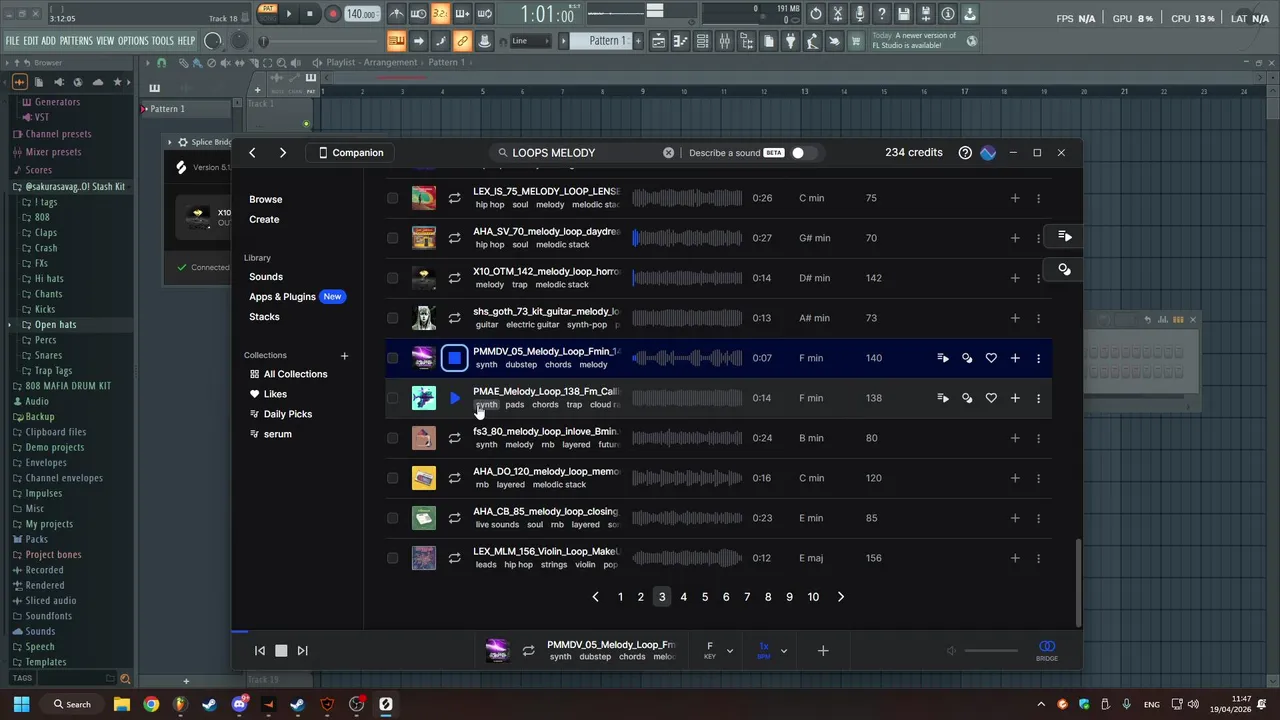Check the PMMDV_05_Melody_Loop row checkbox

(393, 358)
